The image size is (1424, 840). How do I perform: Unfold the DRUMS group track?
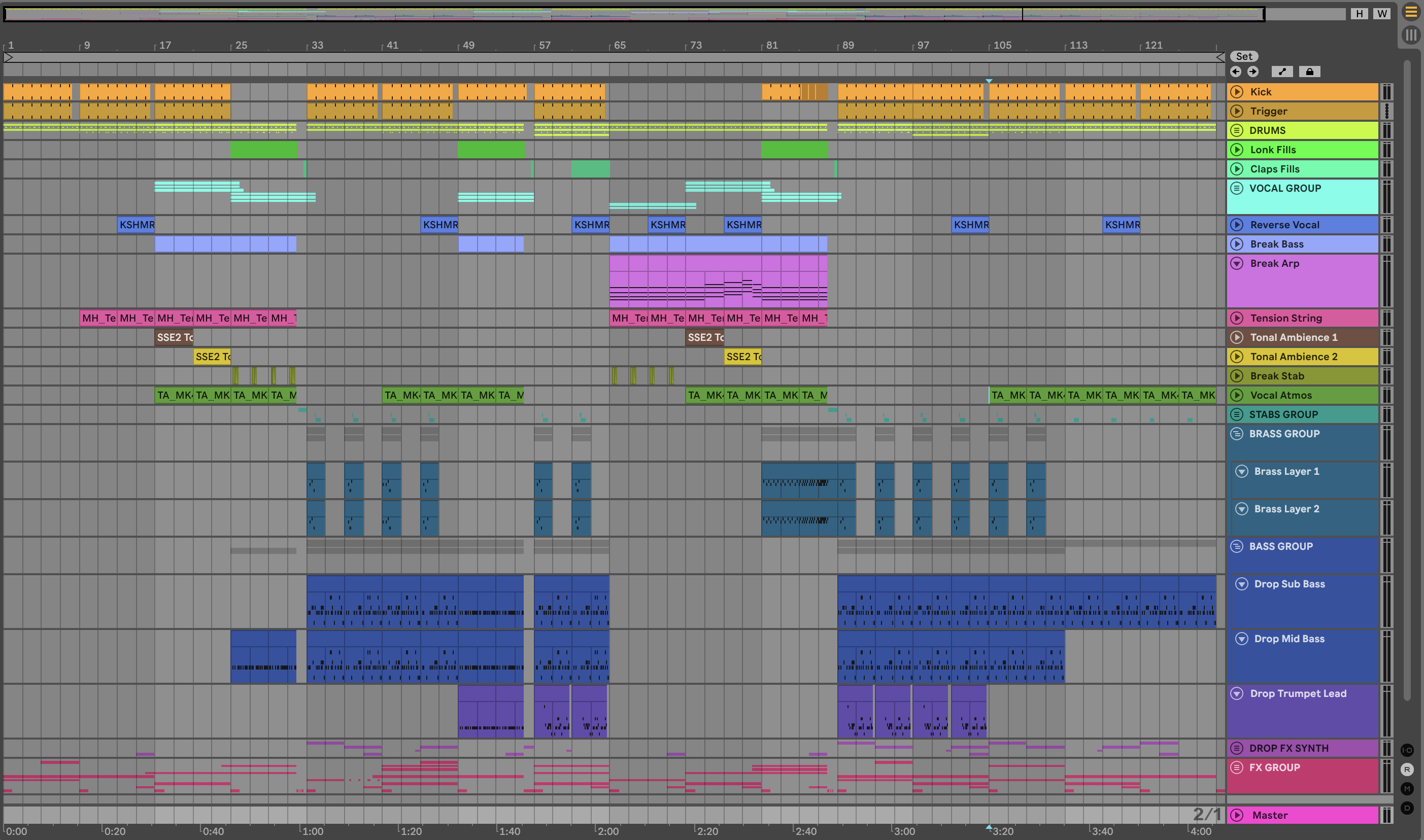(x=1237, y=130)
